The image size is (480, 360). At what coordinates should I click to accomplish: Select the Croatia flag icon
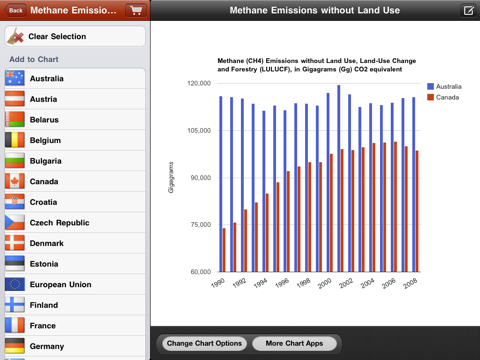coord(15,202)
